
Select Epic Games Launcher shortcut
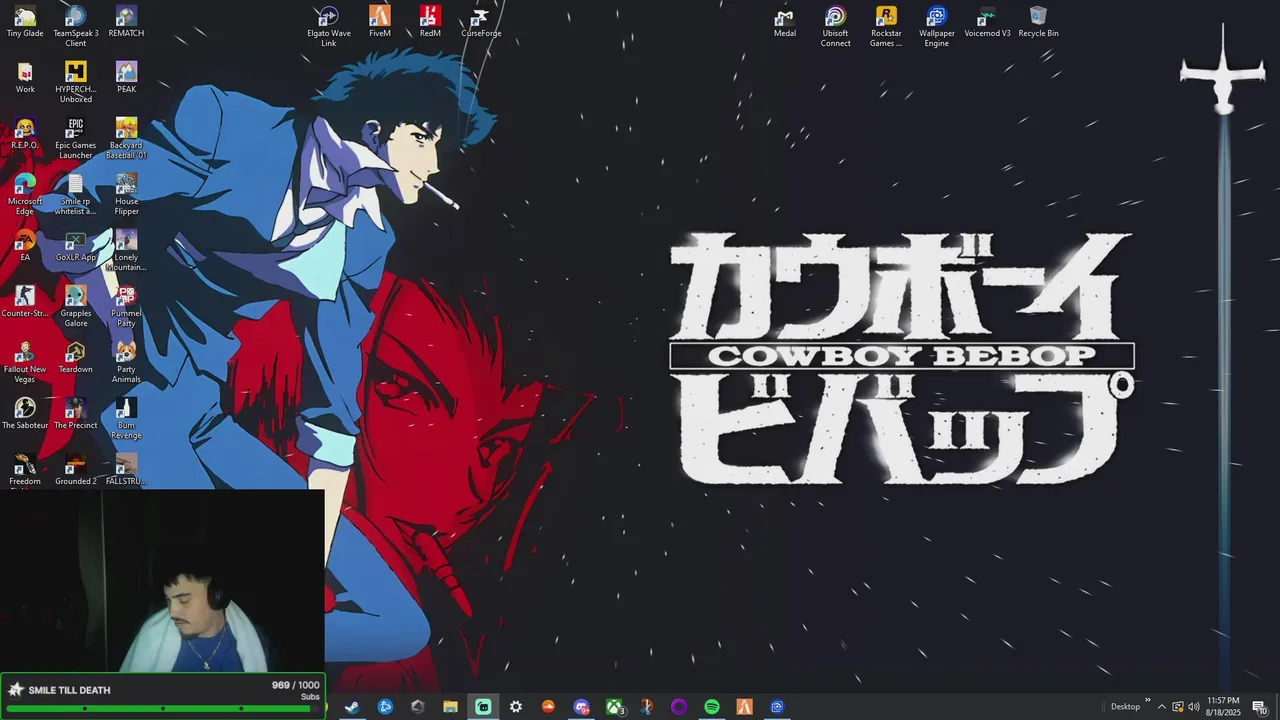pyautogui.click(x=76, y=138)
